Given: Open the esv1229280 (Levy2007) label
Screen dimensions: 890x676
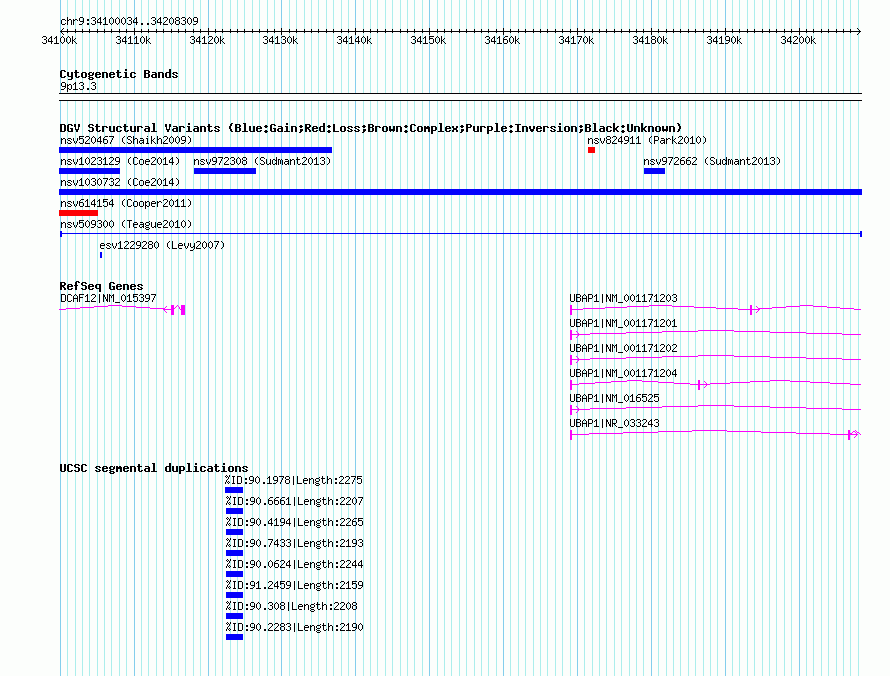Looking at the screenshot, I should (162, 245).
